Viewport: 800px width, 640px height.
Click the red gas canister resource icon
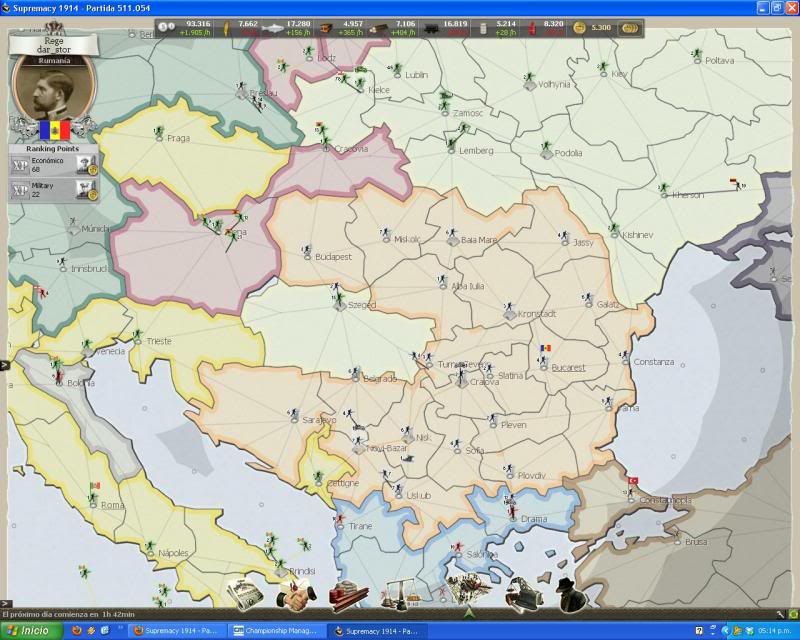pyautogui.click(x=533, y=29)
